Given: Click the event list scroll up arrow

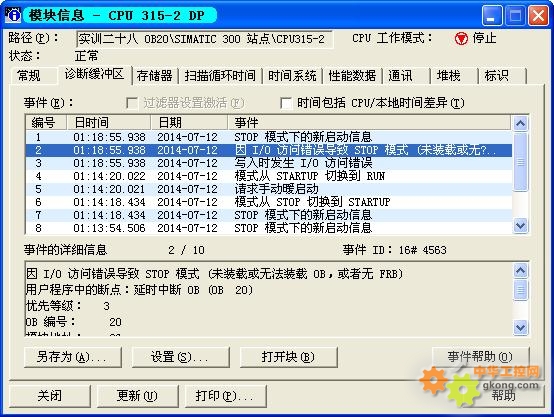Looking at the screenshot, I should point(520,123).
